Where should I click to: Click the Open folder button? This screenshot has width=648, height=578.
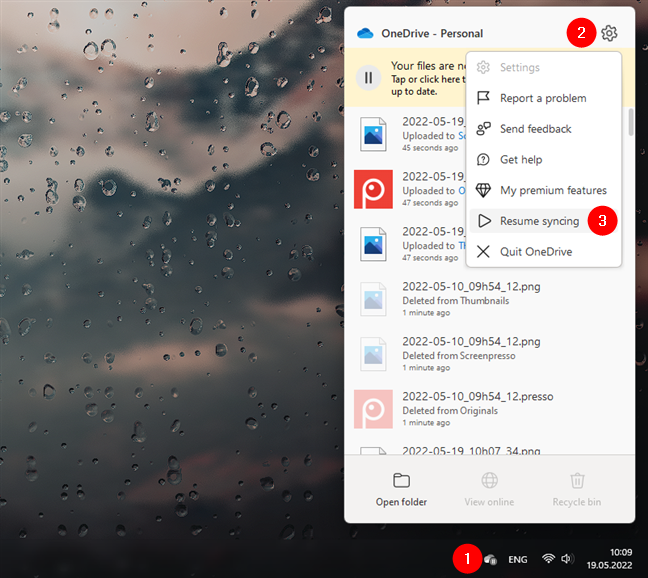(401, 490)
